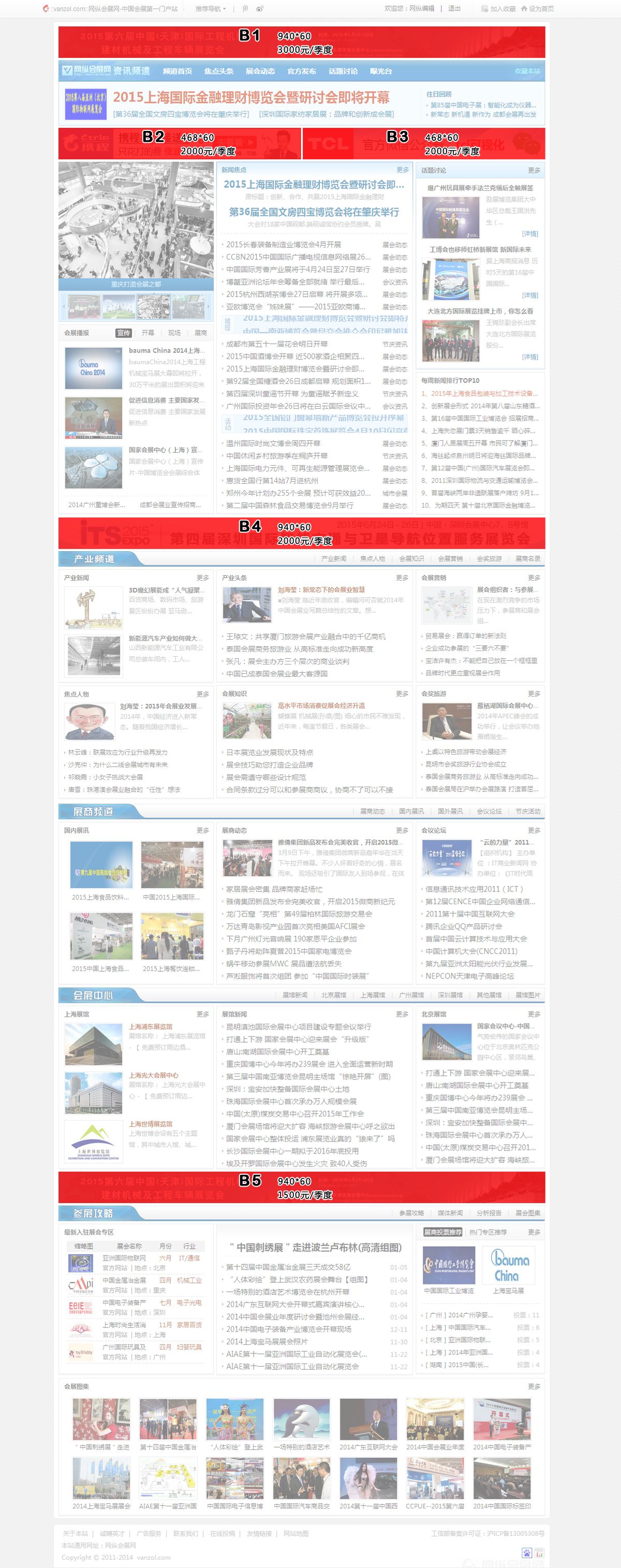
Task: Open news item 2015长春装备制造业博览会4月开展
Action: tap(284, 245)
